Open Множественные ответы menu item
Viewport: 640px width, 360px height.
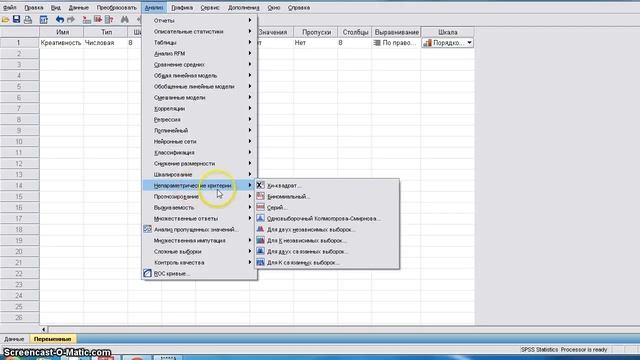[x=199, y=218]
